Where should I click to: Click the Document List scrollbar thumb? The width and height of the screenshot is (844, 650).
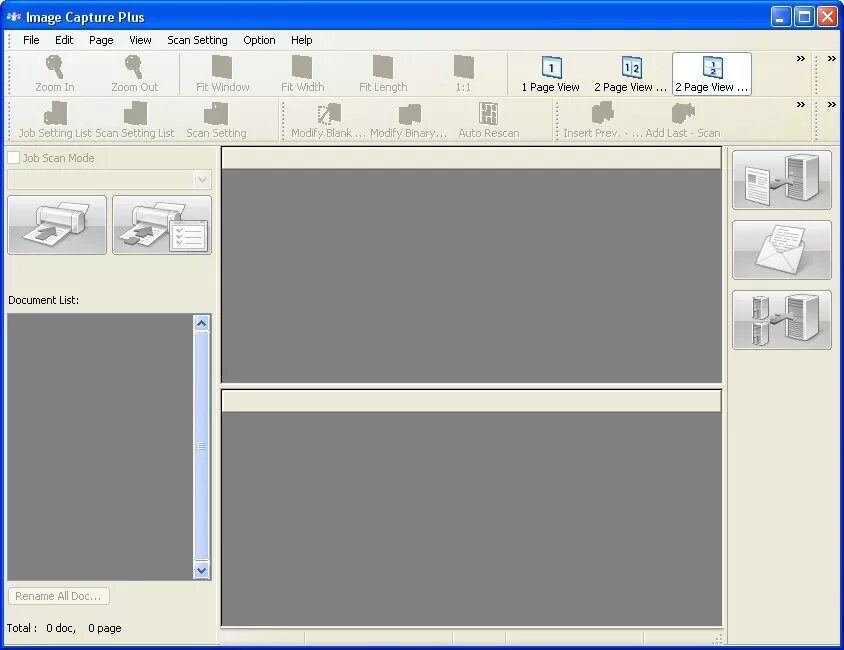201,446
